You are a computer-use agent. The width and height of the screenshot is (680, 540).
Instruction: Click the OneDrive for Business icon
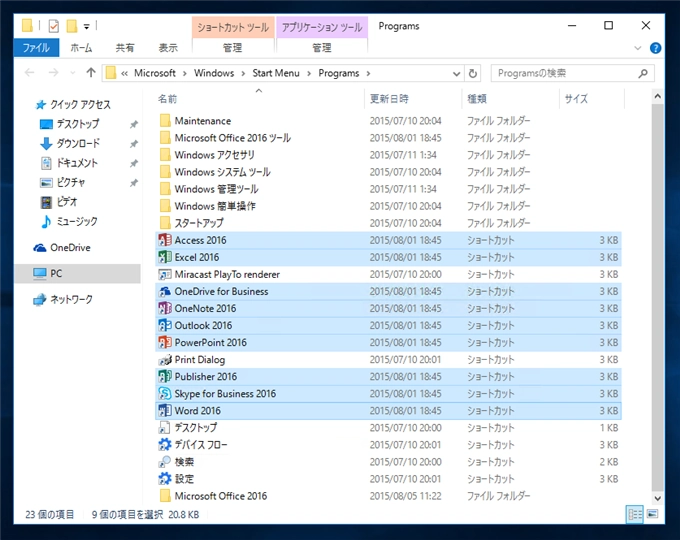165,291
